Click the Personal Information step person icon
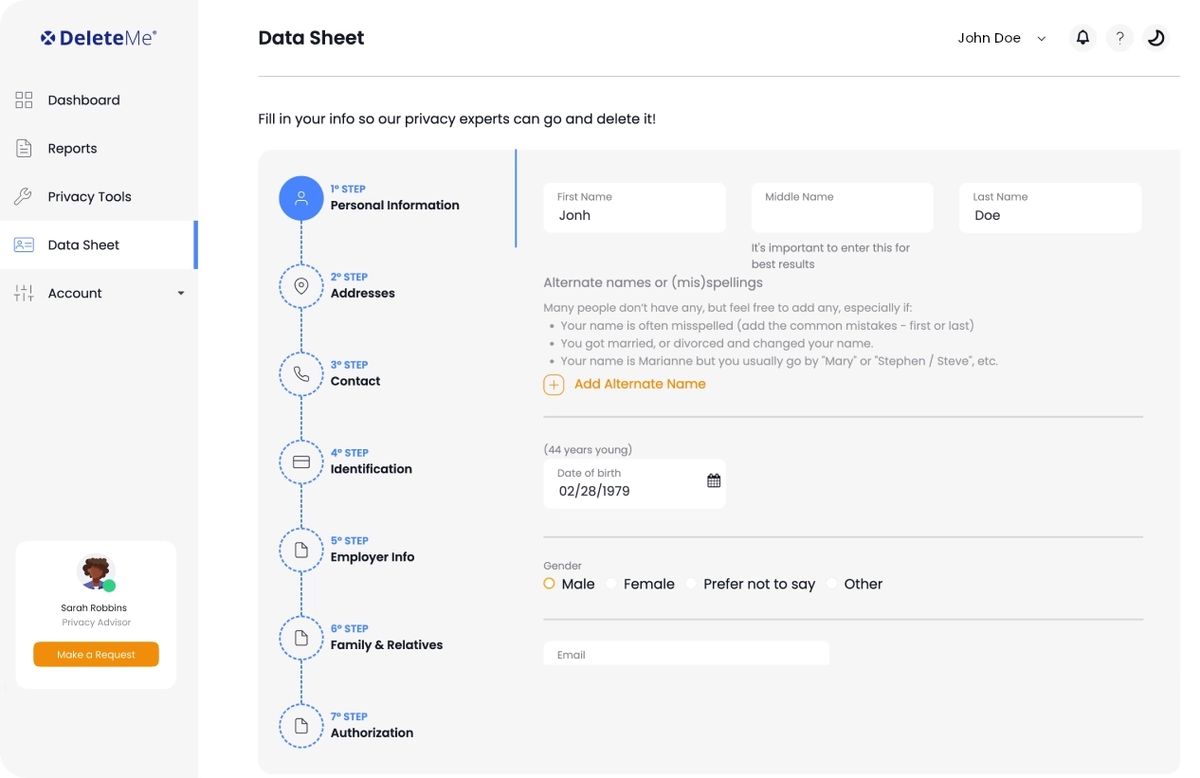Image resolution: width=1200 pixels, height=778 pixels. (x=301, y=198)
